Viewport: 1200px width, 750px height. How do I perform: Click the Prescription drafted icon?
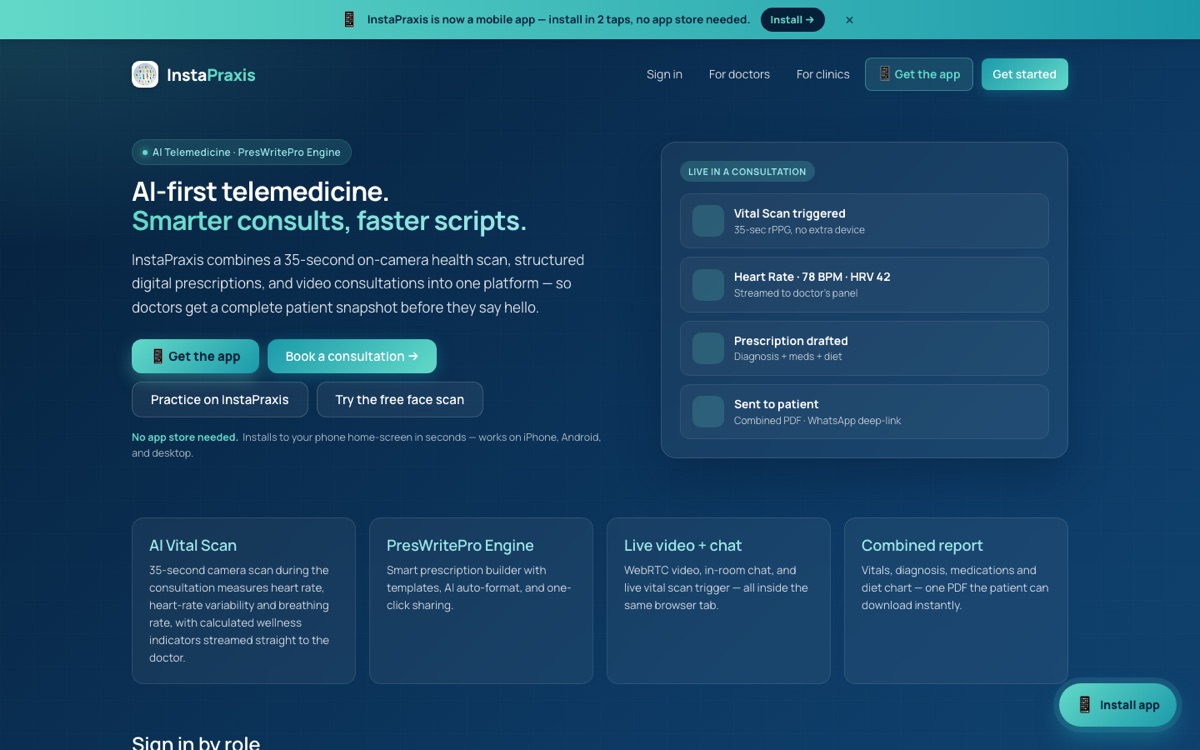(708, 348)
